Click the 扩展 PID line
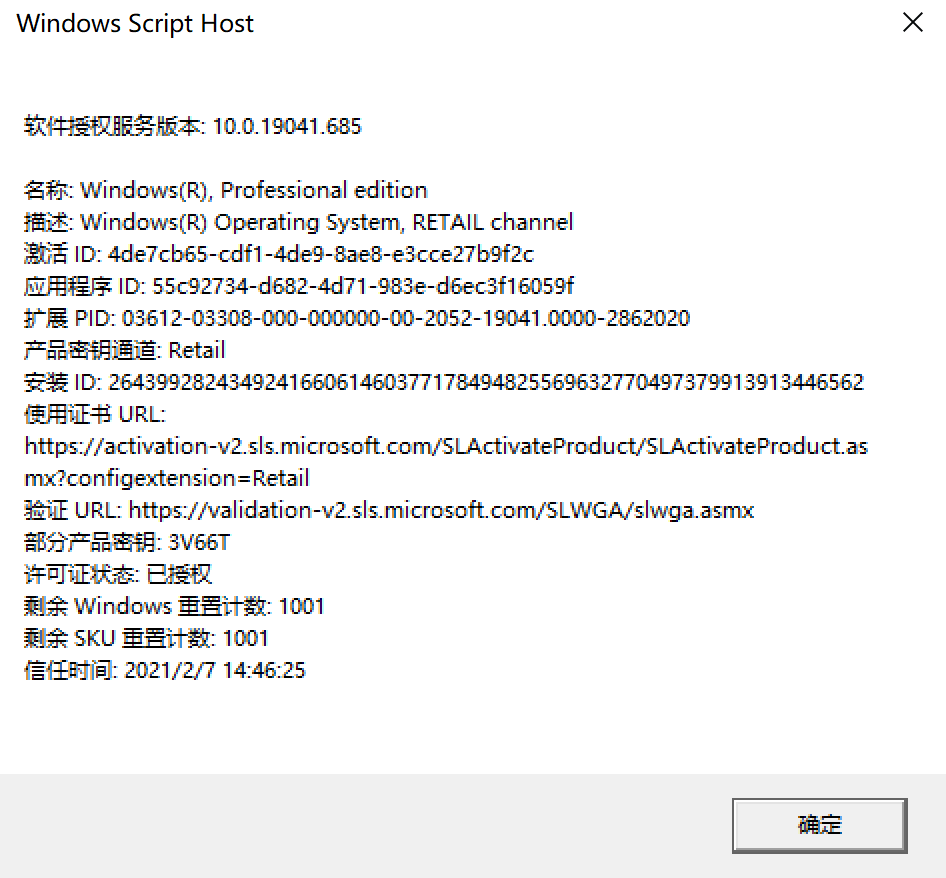Viewport: 946px width, 878px height. click(x=357, y=318)
